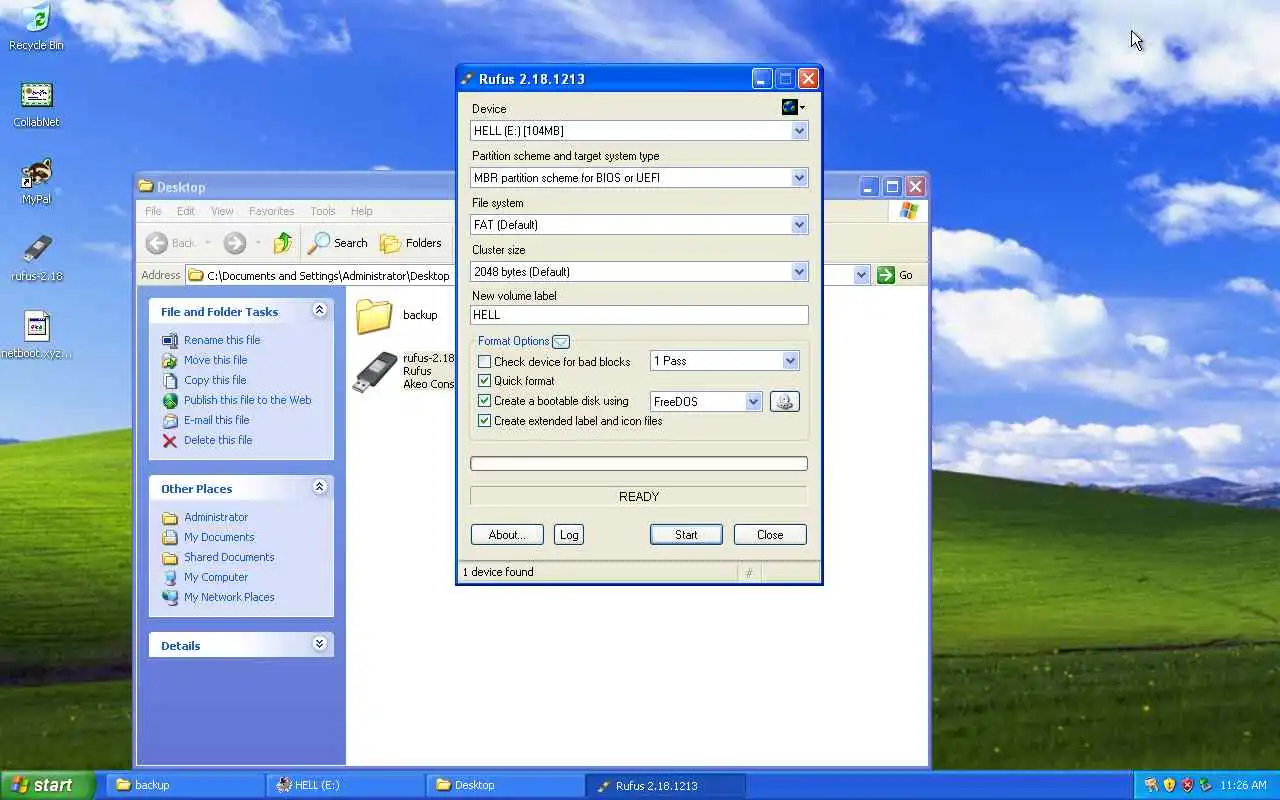Open File system dropdown
Viewport: 1280px width, 800px height.
[799, 225]
